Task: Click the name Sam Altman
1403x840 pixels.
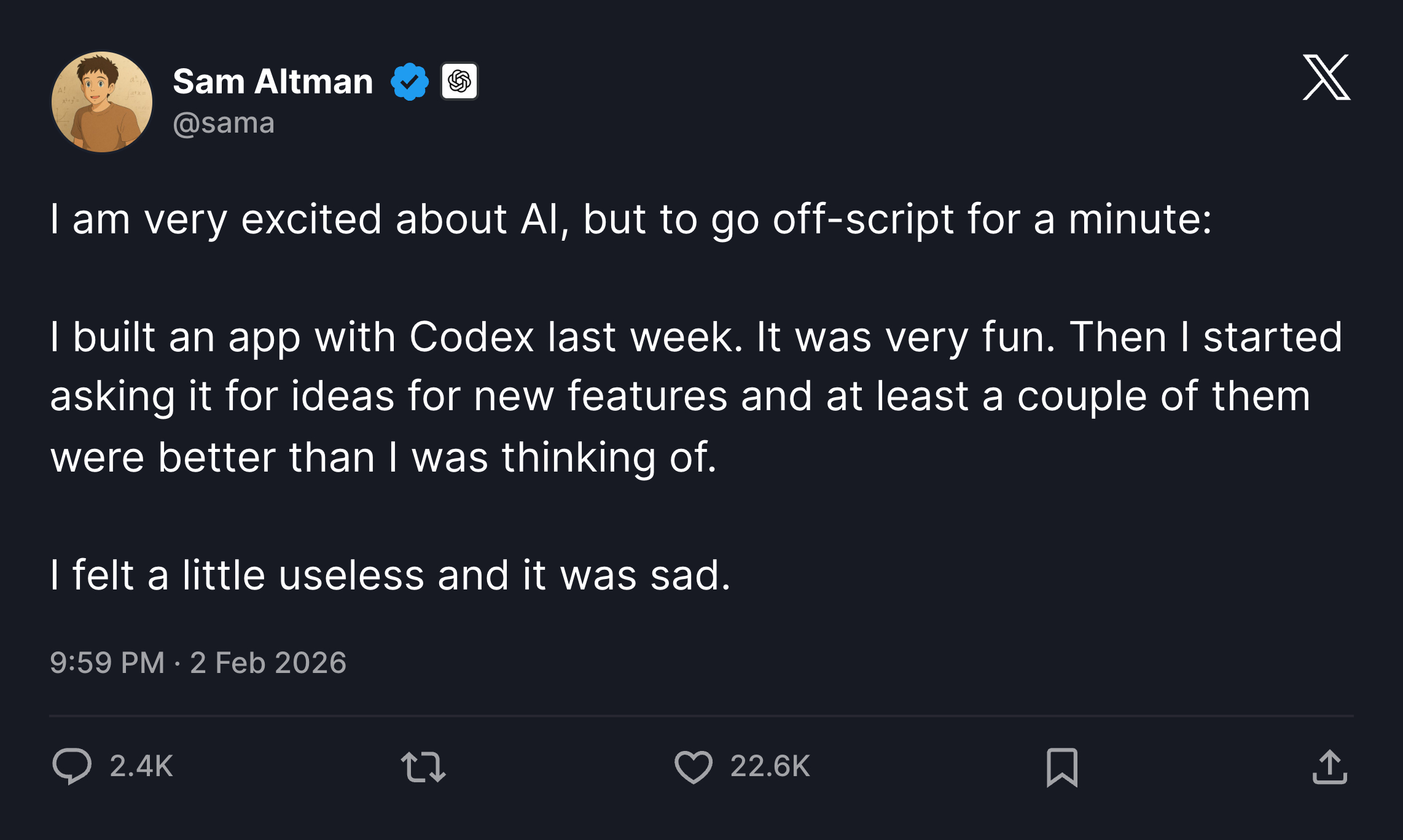Action: (271, 80)
